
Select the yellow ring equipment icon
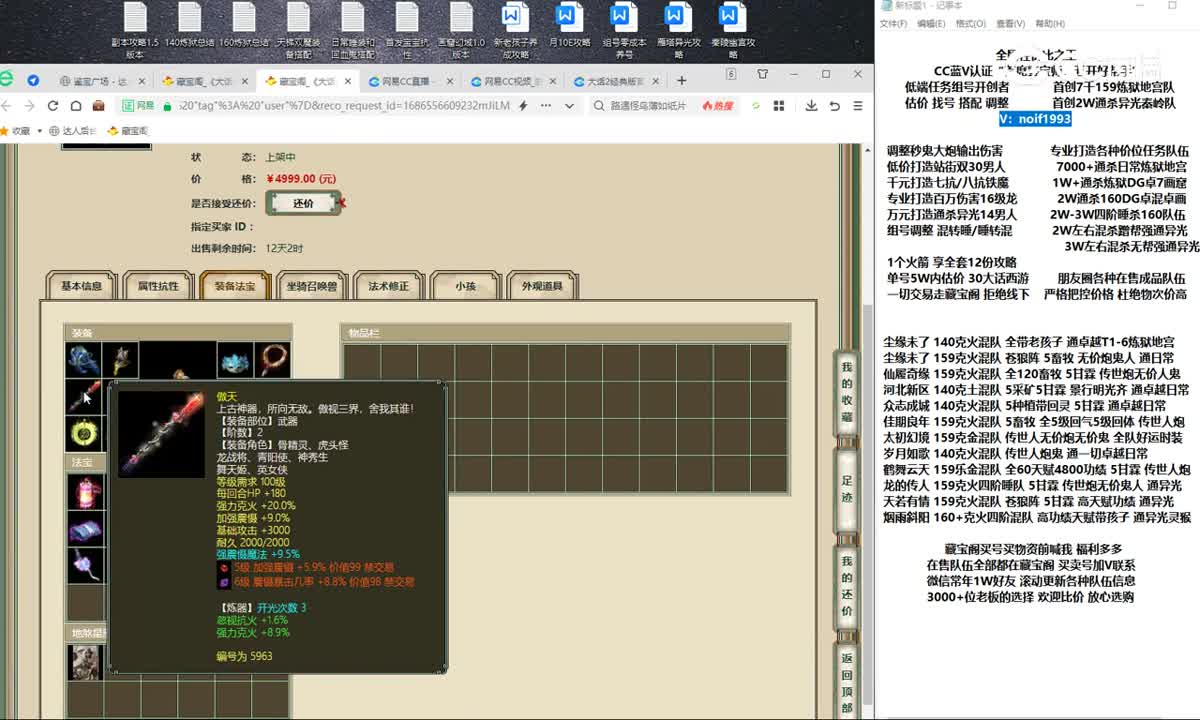coord(84,433)
